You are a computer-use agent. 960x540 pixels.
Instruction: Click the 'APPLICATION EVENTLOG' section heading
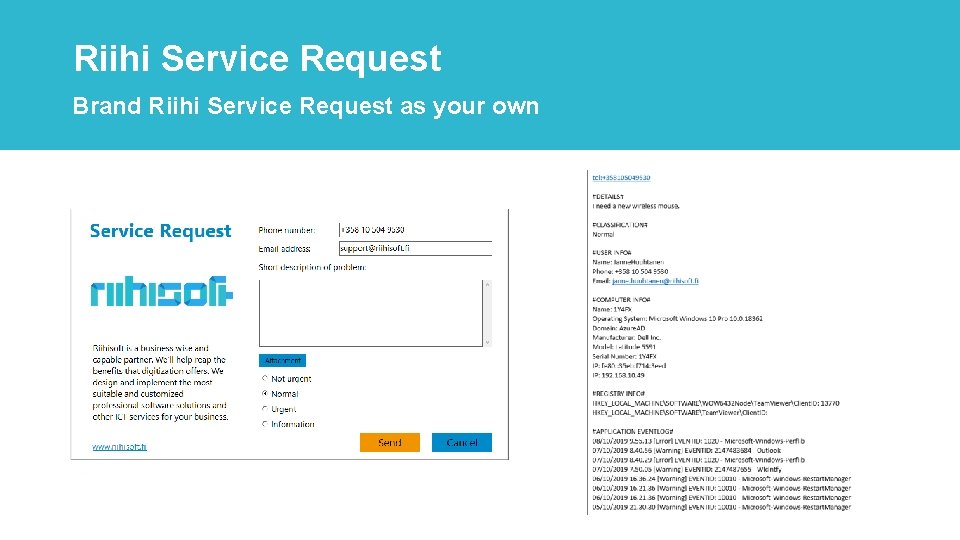pyautogui.click(x=632, y=432)
